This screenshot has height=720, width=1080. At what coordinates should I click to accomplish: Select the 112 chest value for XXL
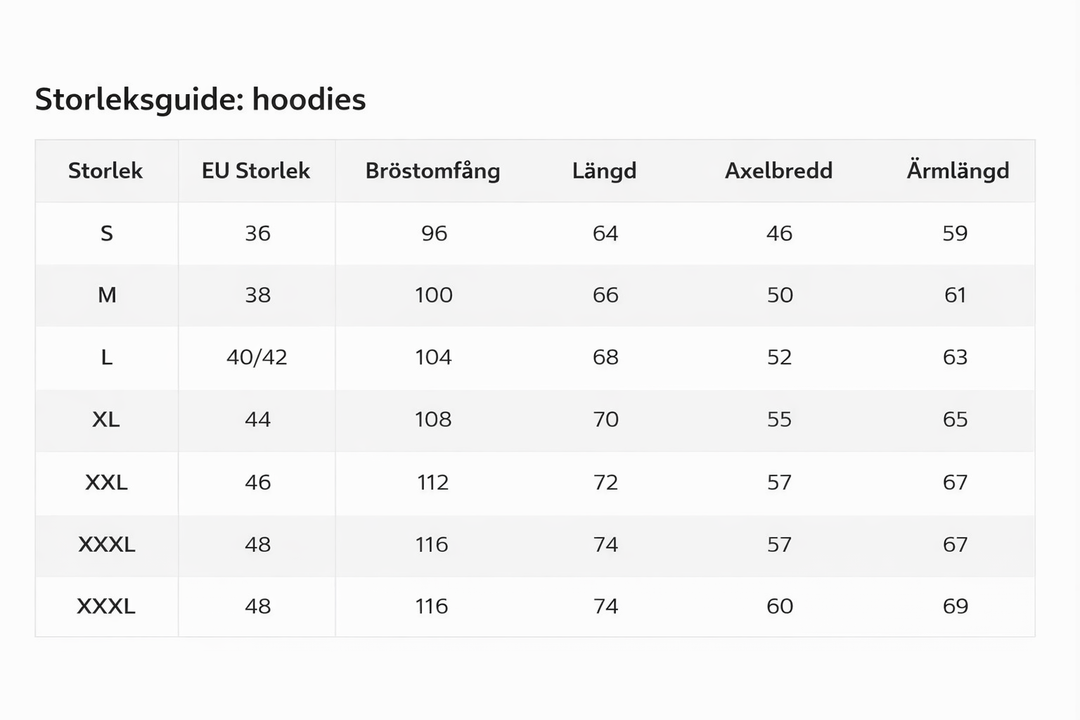point(433,482)
